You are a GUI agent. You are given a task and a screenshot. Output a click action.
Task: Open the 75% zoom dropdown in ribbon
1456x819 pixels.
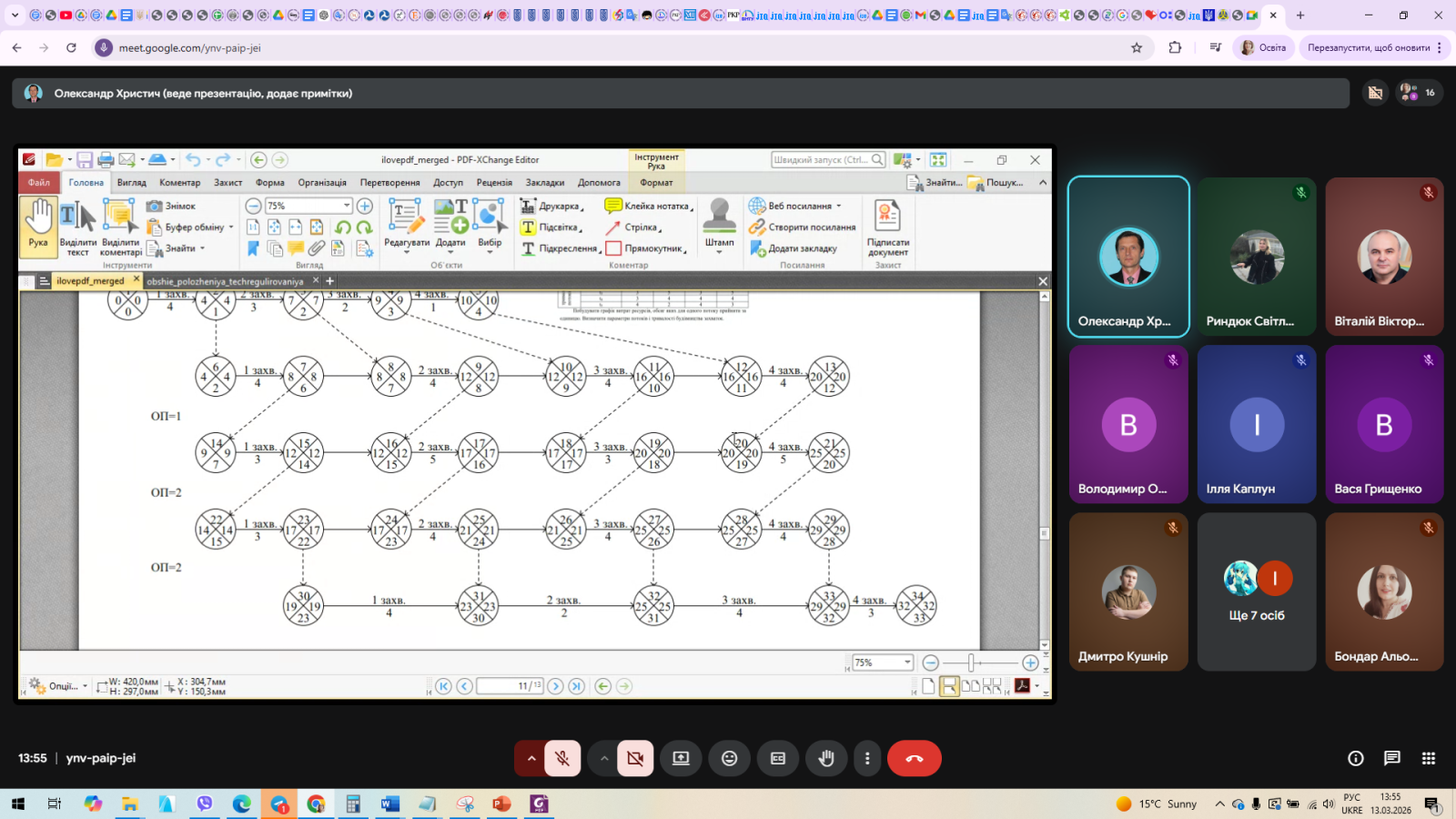pyautogui.click(x=346, y=206)
